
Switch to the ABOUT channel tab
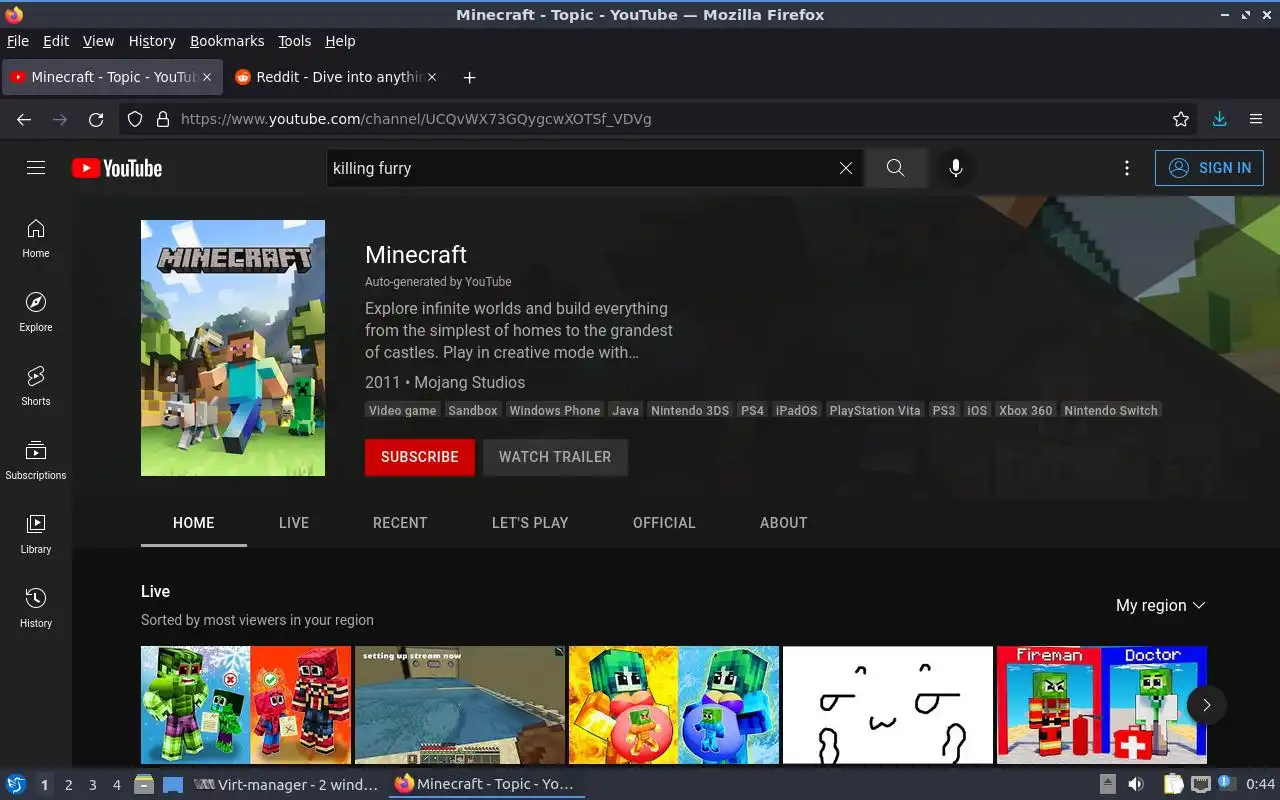[x=783, y=523]
